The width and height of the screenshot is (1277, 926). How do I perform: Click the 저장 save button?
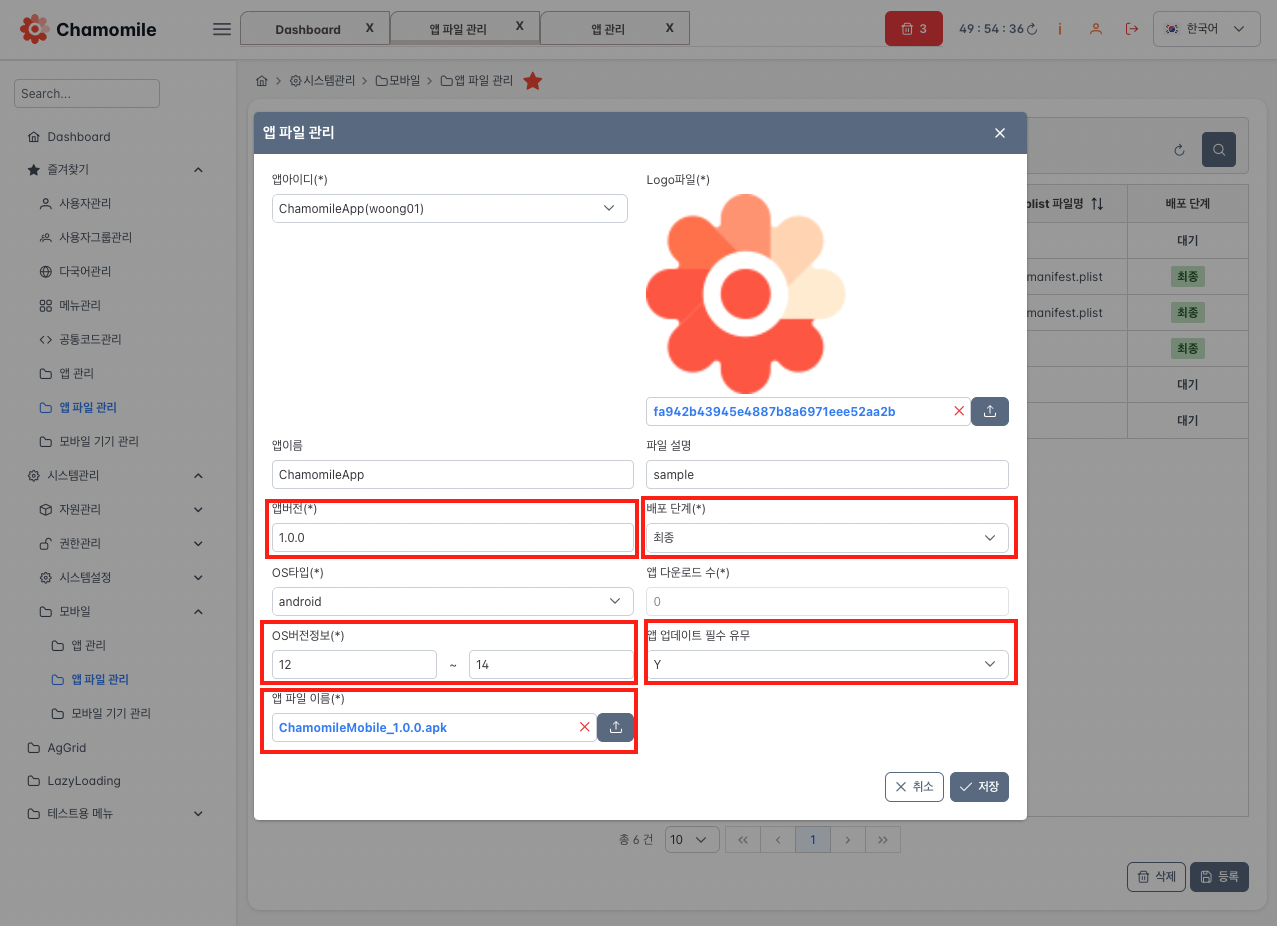coord(979,787)
